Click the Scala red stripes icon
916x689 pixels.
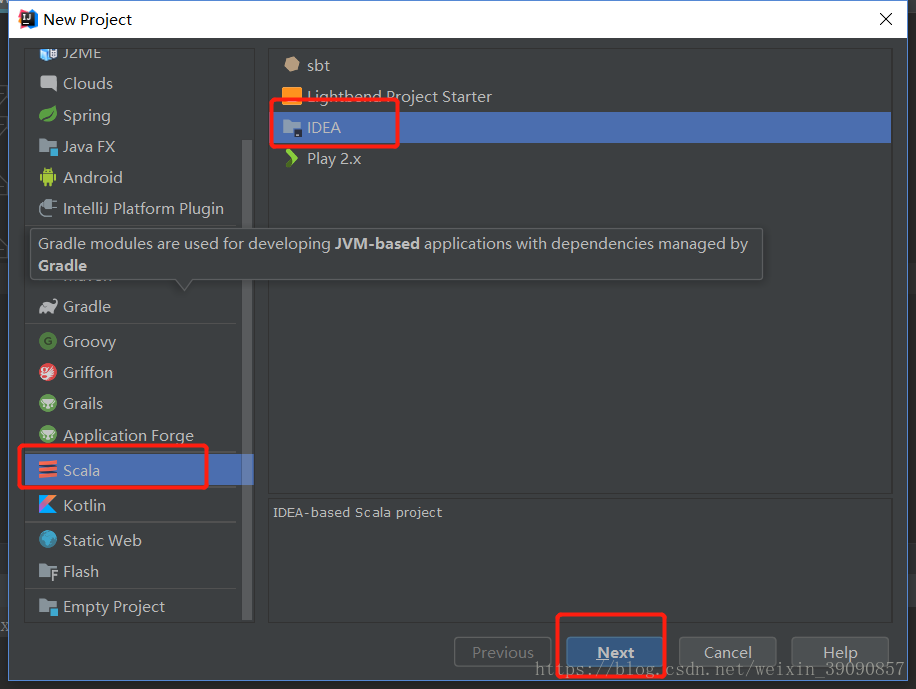point(48,469)
